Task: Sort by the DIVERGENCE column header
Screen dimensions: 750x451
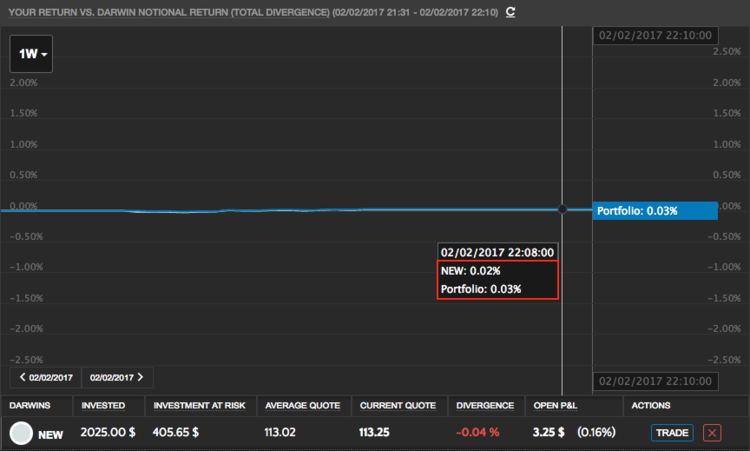Action: pos(484,405)
